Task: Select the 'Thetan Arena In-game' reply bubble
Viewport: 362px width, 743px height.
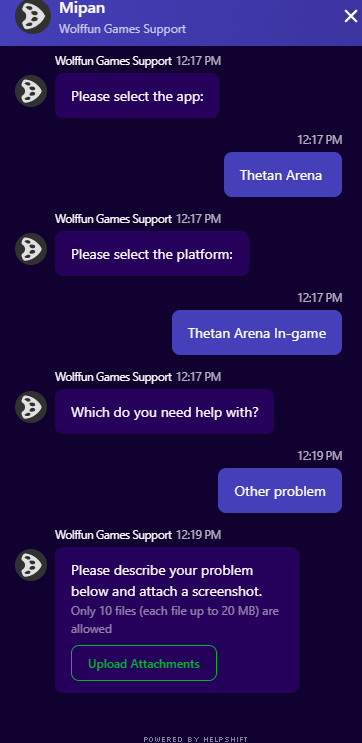Action: [x=257, y=333]
